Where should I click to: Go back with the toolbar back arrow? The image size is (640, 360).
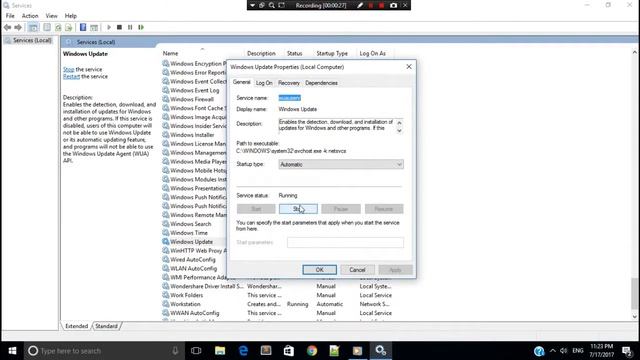[7, 27]
